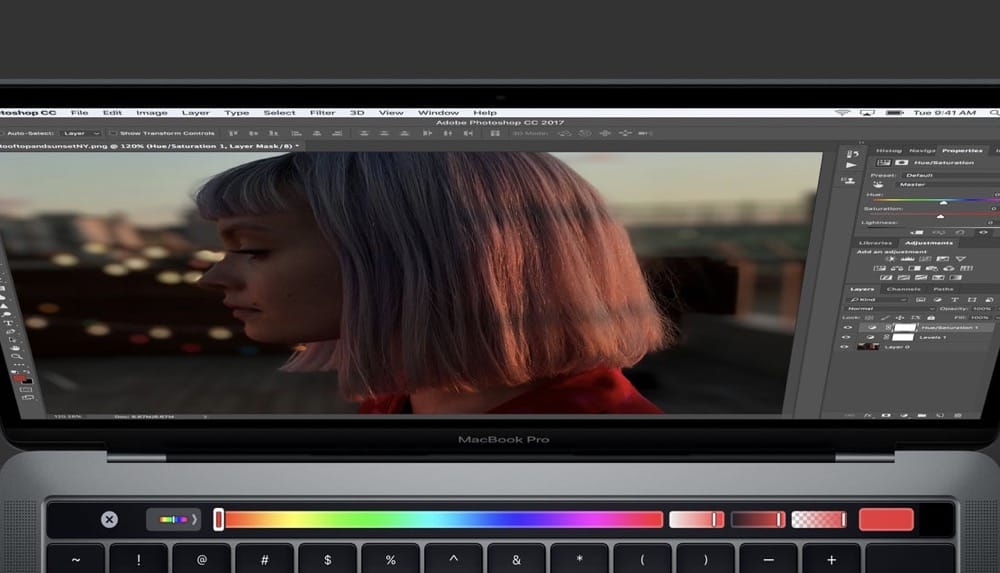Screen dimensions: 1000x573
Task: Add a Levels adjustment from Adjustments panel
Action: click(x=908, y=259)
